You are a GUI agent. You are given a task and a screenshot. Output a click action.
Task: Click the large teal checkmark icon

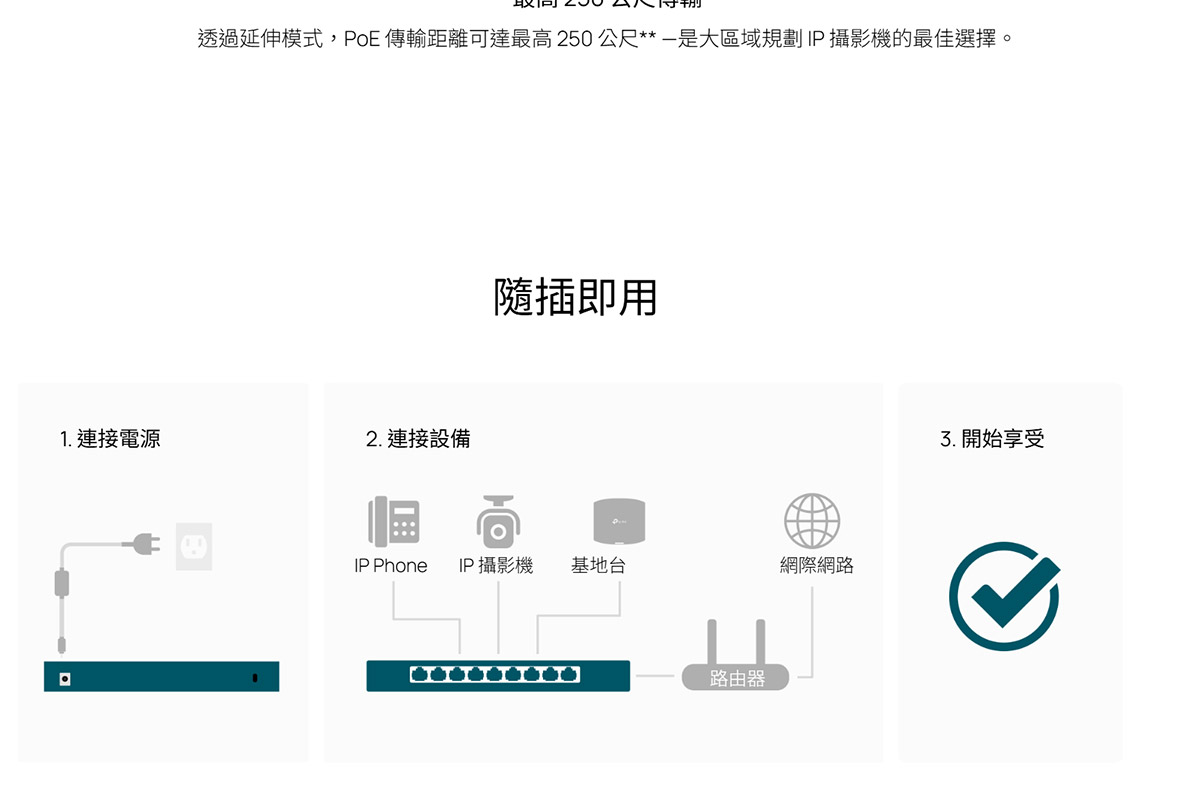pos(1004,596)
